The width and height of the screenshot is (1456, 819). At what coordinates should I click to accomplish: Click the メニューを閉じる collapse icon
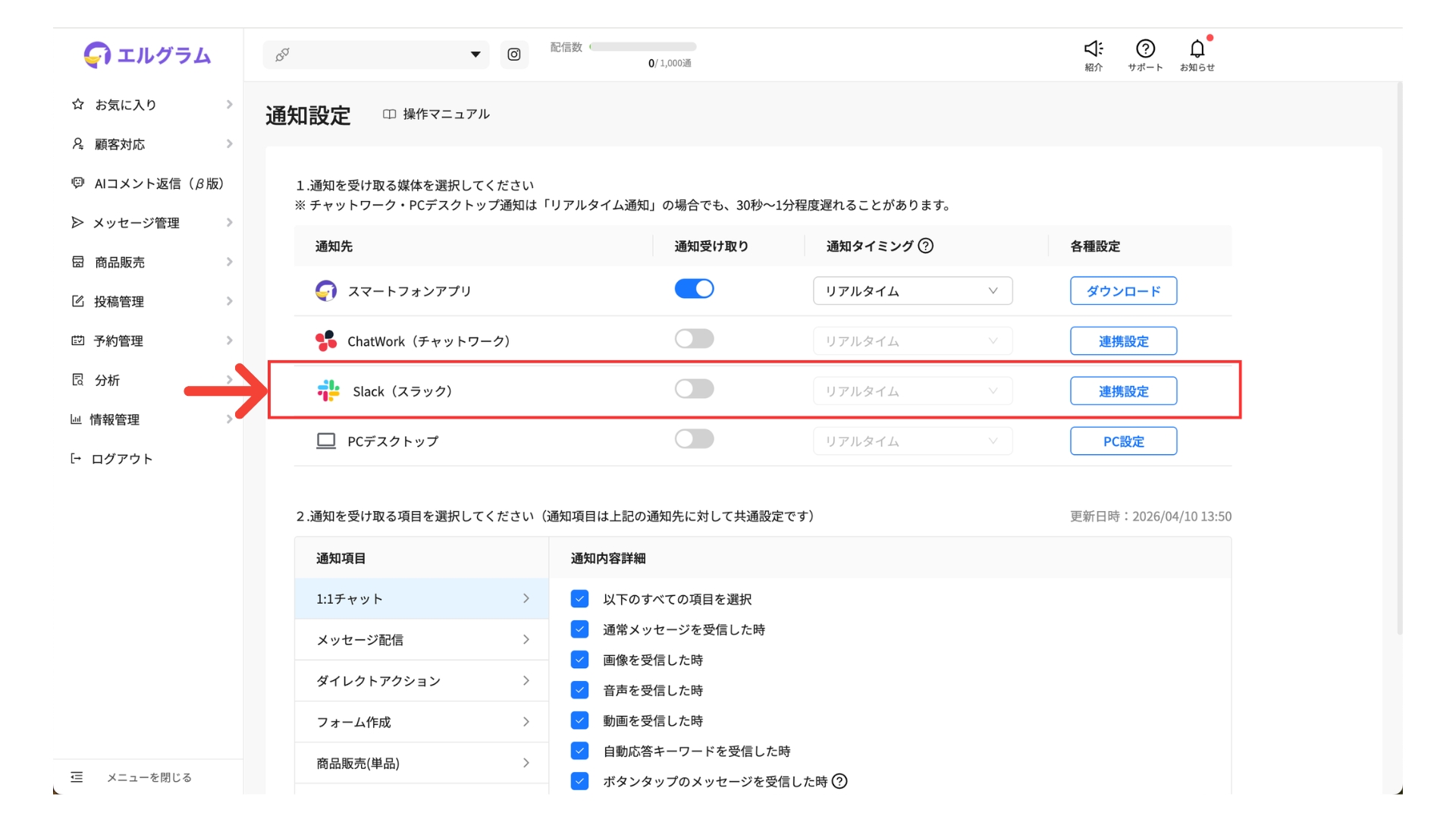(x=77, y=777)
